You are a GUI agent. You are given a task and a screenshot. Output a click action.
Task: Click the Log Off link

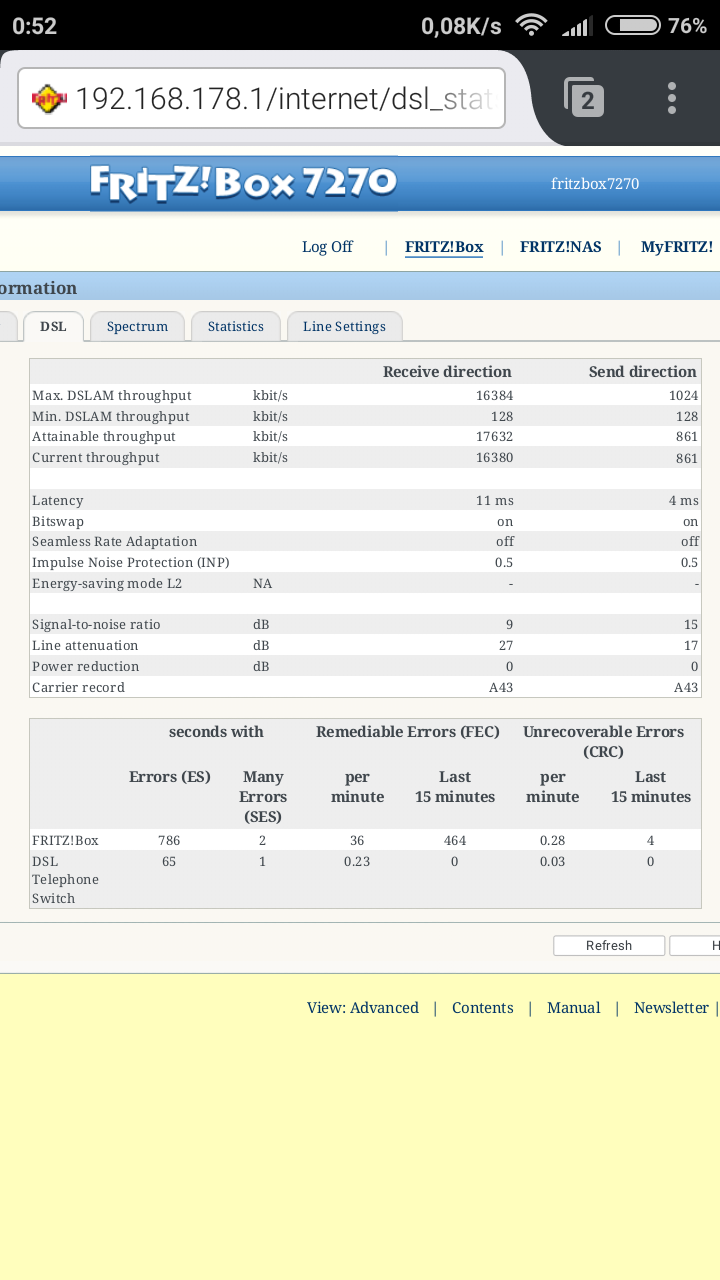[x=327, y=247]
